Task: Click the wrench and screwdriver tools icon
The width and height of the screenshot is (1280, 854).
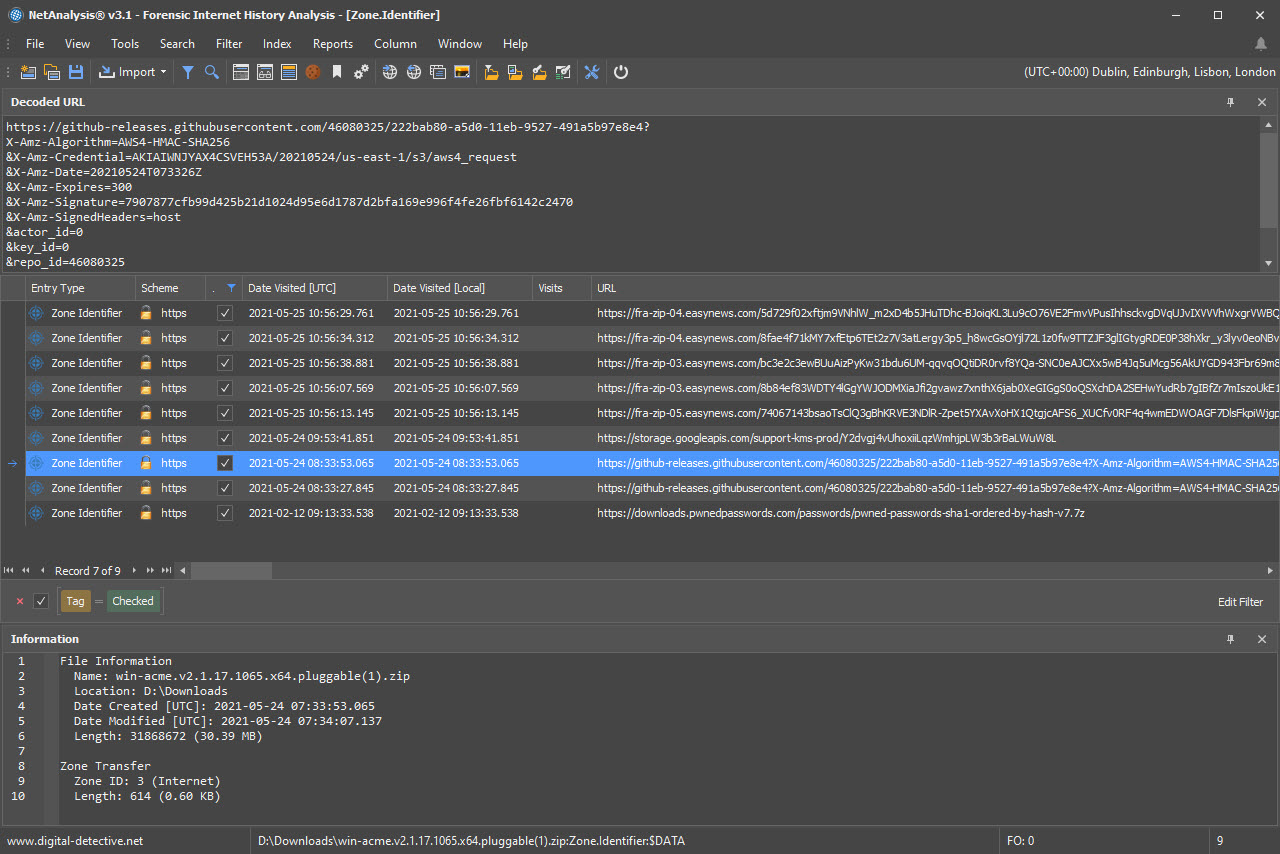Action: pos(591,72)
